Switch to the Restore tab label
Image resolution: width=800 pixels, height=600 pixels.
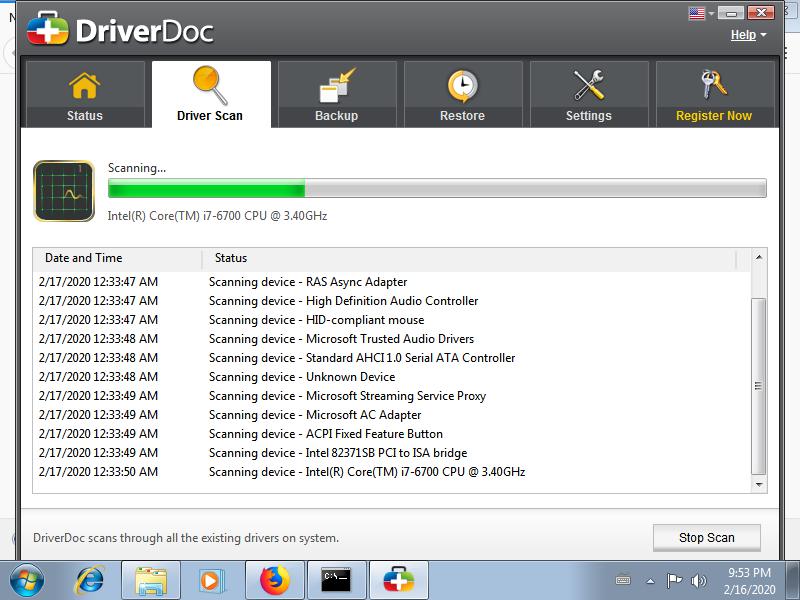[x=462, y=116]
